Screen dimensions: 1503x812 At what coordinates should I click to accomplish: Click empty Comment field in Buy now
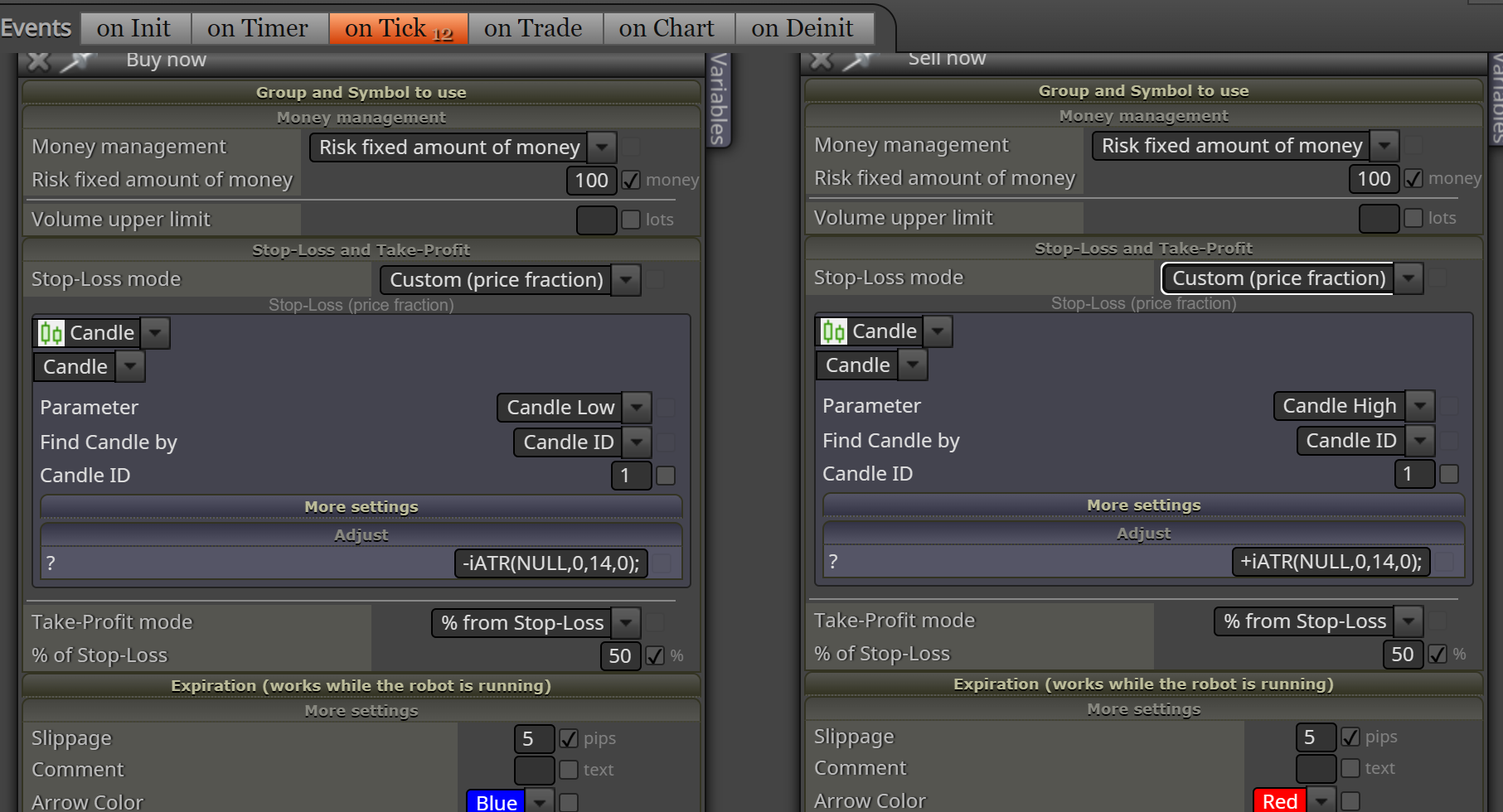tap(534, 771)
